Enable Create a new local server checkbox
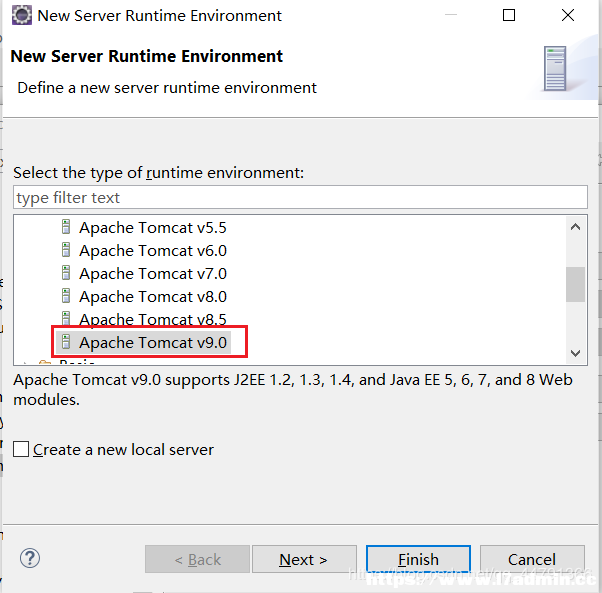Viewport: 602px width, 593px height. 21,449
